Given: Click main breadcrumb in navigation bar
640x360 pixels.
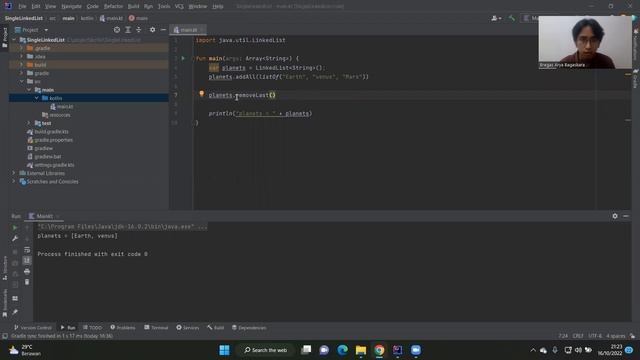Looking at the screenshot, I should 68,18.
